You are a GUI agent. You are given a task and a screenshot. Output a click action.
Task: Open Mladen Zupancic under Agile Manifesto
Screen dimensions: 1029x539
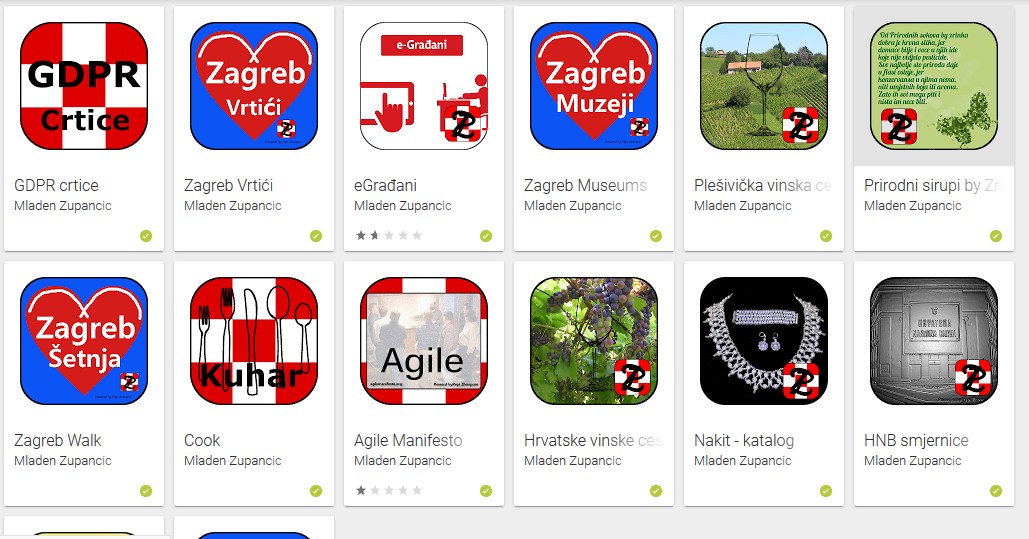pos(402,461)
